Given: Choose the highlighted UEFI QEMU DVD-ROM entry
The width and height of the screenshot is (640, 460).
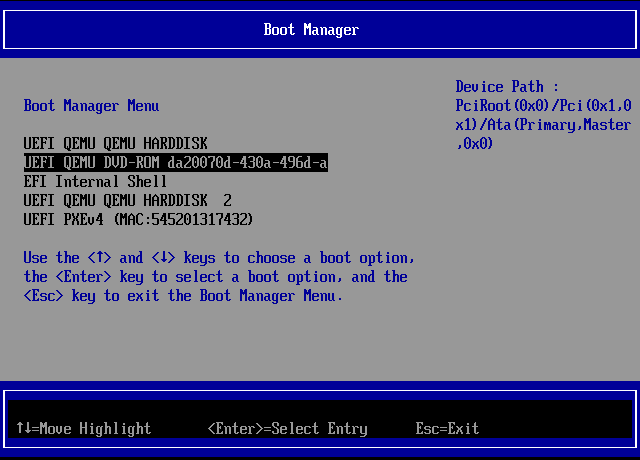Looking at the screenshot, I should [175, 162].
